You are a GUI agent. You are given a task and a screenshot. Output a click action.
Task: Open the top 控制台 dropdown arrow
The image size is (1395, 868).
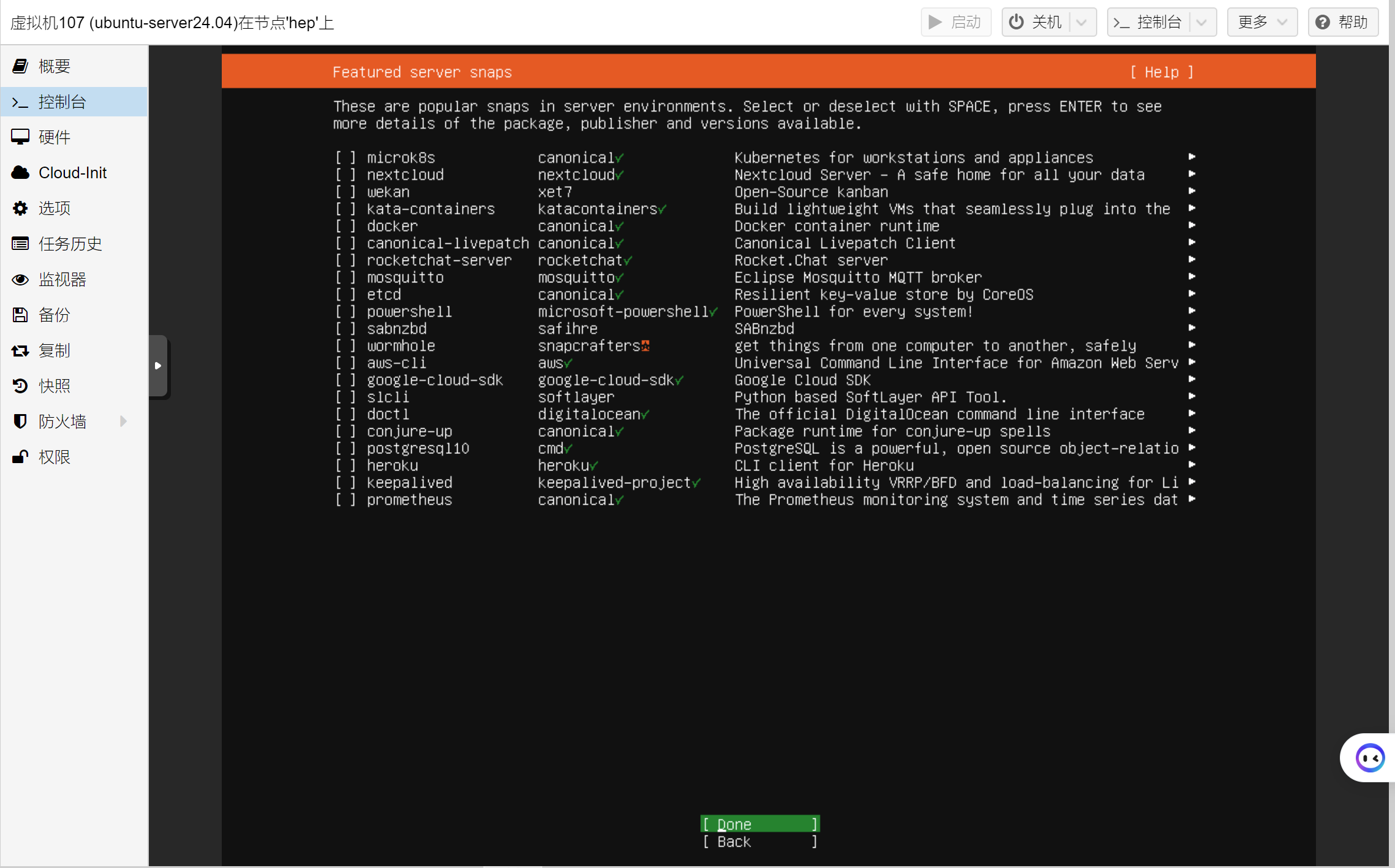[1201, 23]
